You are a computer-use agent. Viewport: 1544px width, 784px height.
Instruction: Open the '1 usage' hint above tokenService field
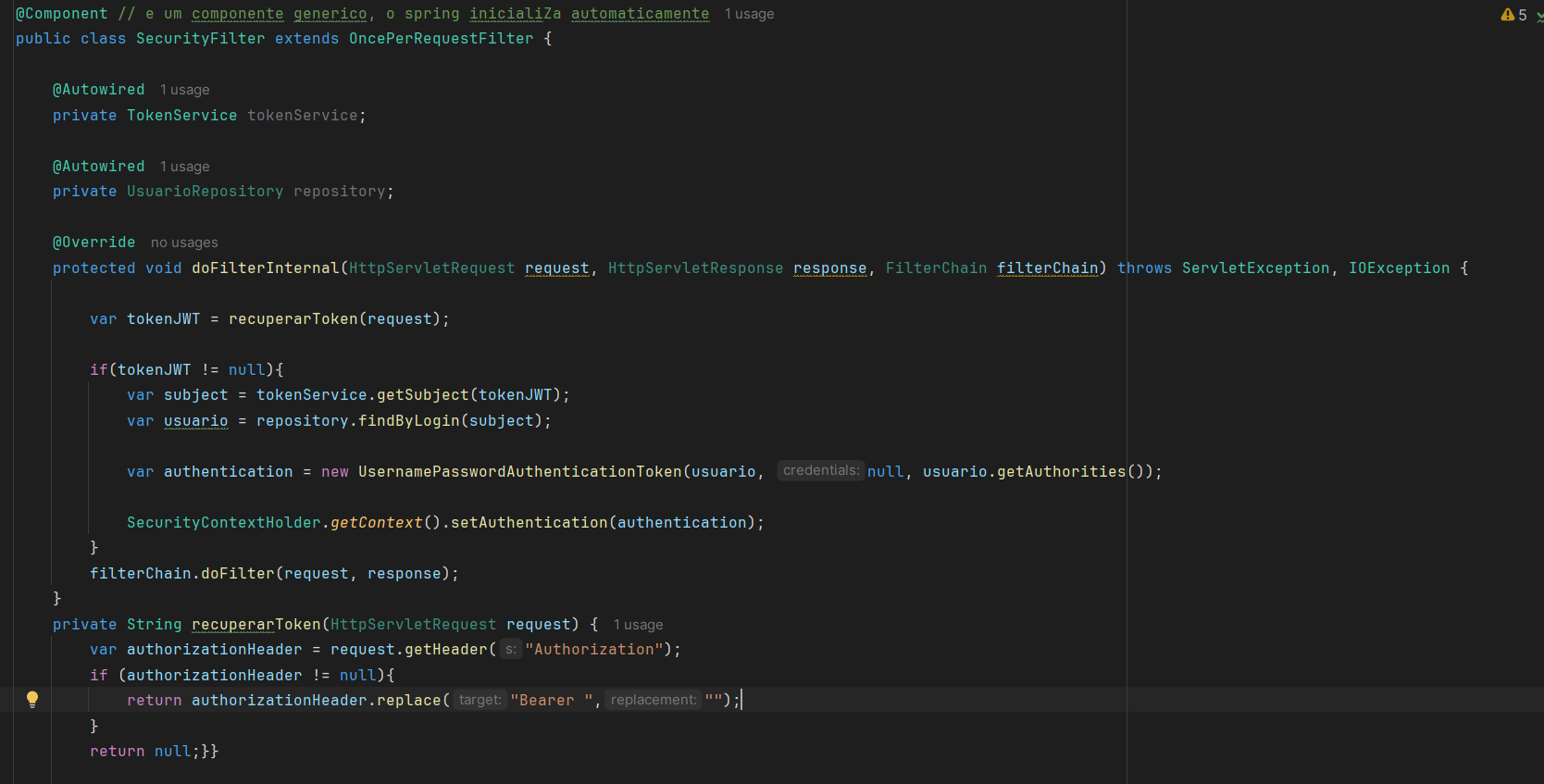tap(184, 90)
